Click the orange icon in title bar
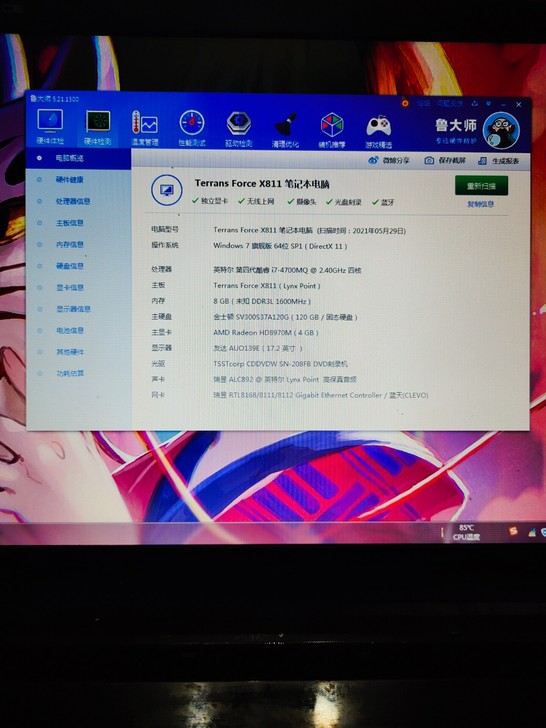Image resolution: width=546 pixels, height=728 pixels. point(405,103)
